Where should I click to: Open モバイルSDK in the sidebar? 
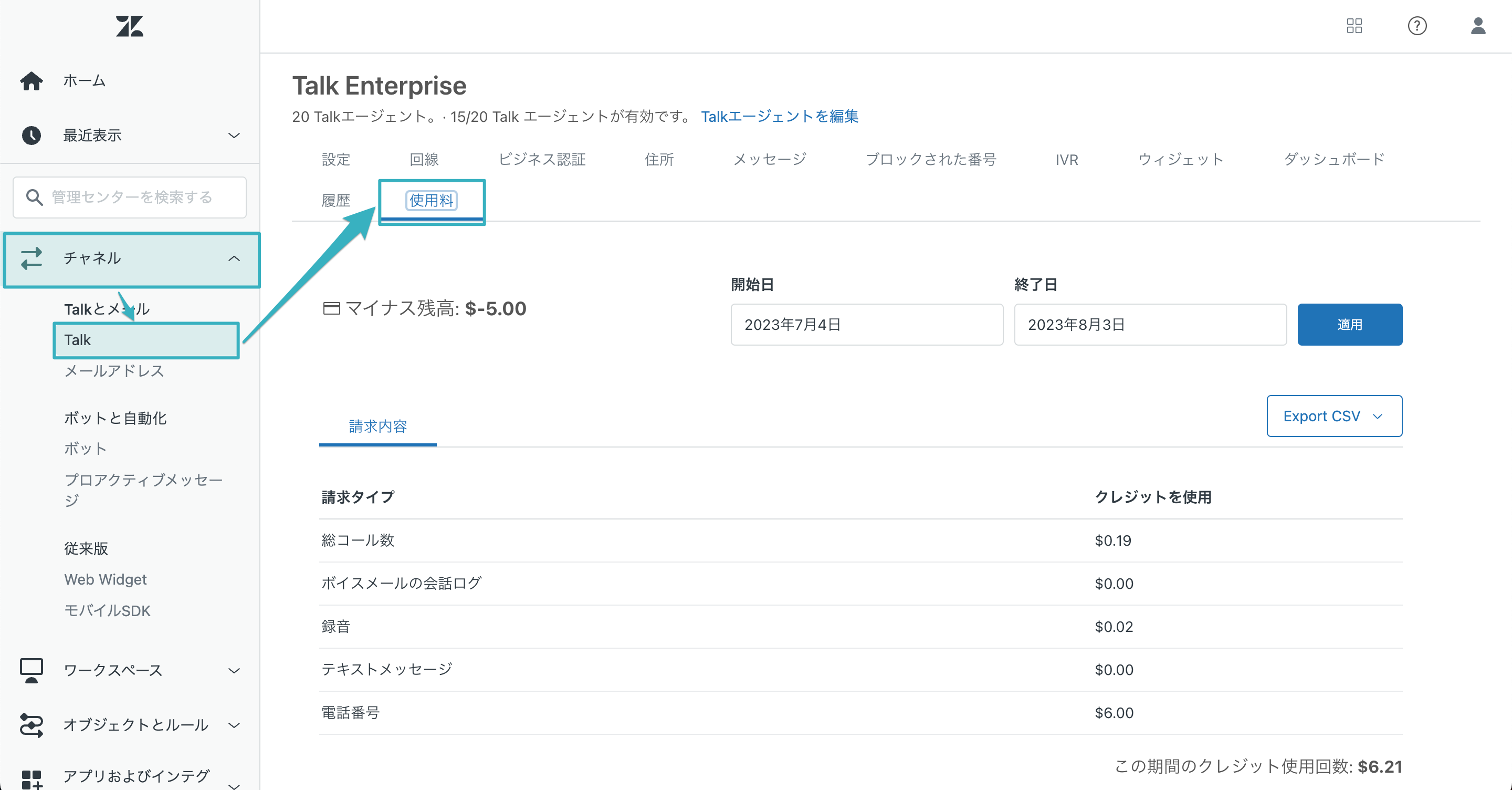click(108, 611)
